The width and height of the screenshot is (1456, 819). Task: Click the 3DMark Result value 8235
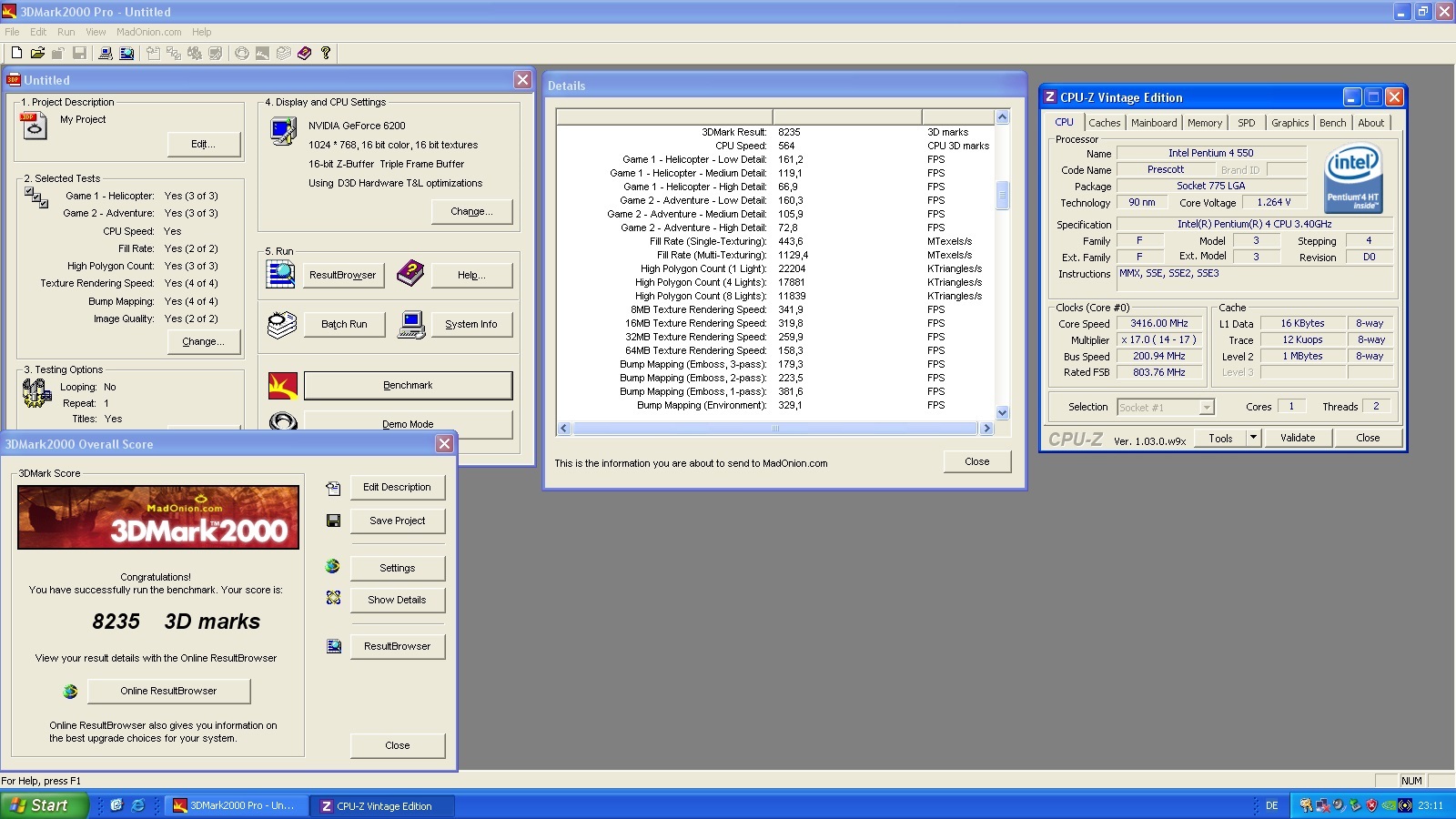point(789,132)
